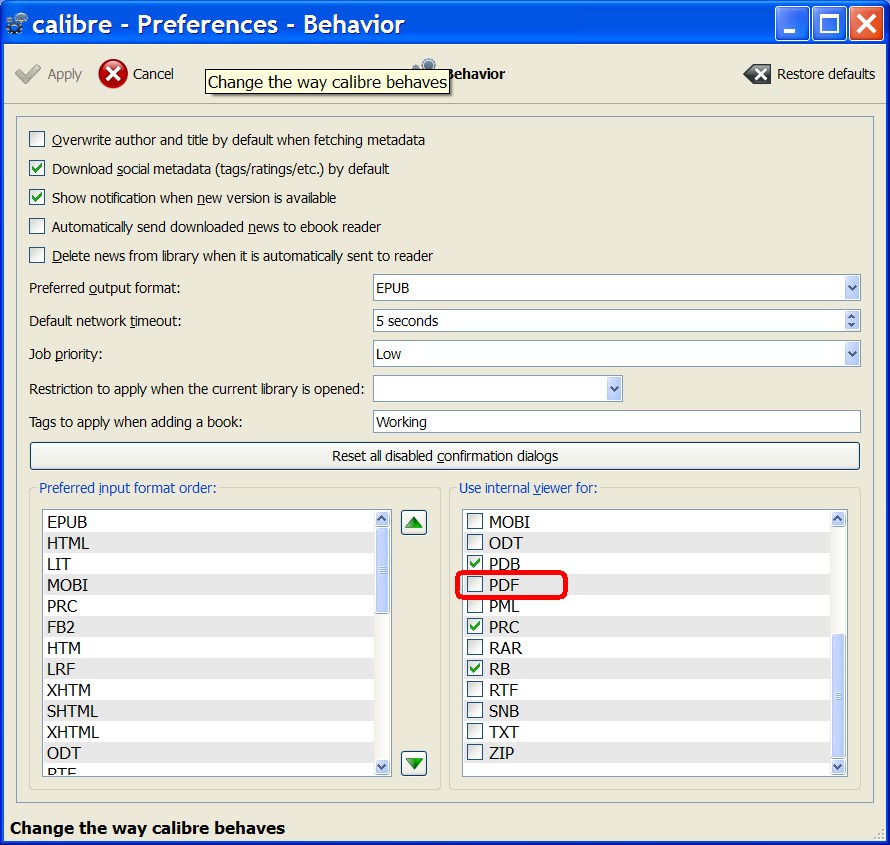Screen dimensions: 890x845
Task: Close the calibre Preferences window
Action: 866,24
